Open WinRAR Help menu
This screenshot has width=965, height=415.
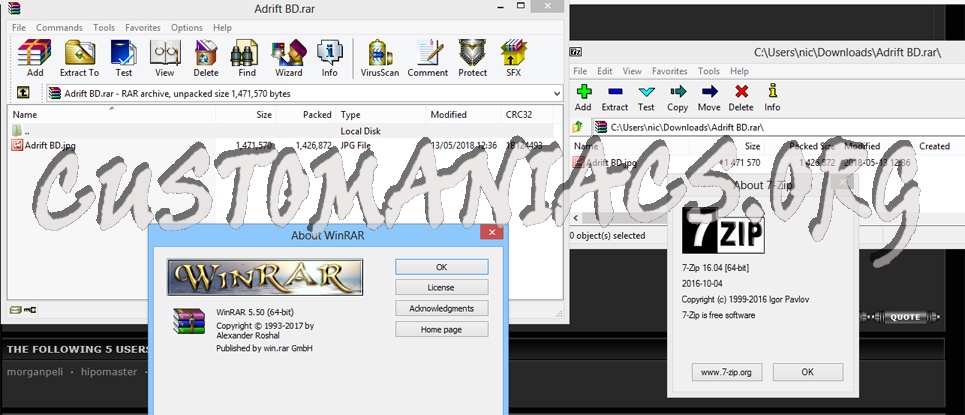click(x=222, y=28)
